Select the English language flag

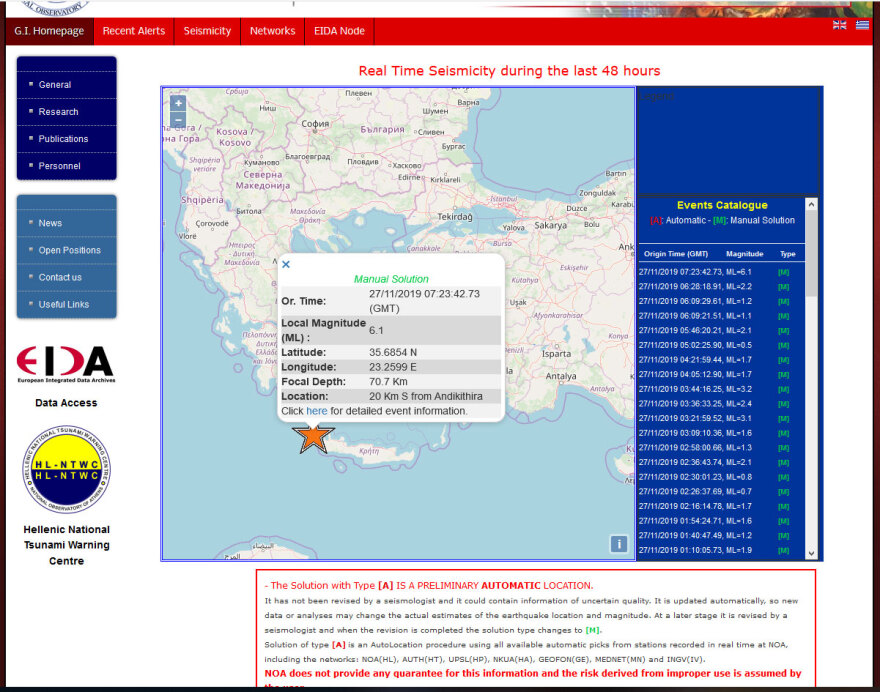point(840,25)
